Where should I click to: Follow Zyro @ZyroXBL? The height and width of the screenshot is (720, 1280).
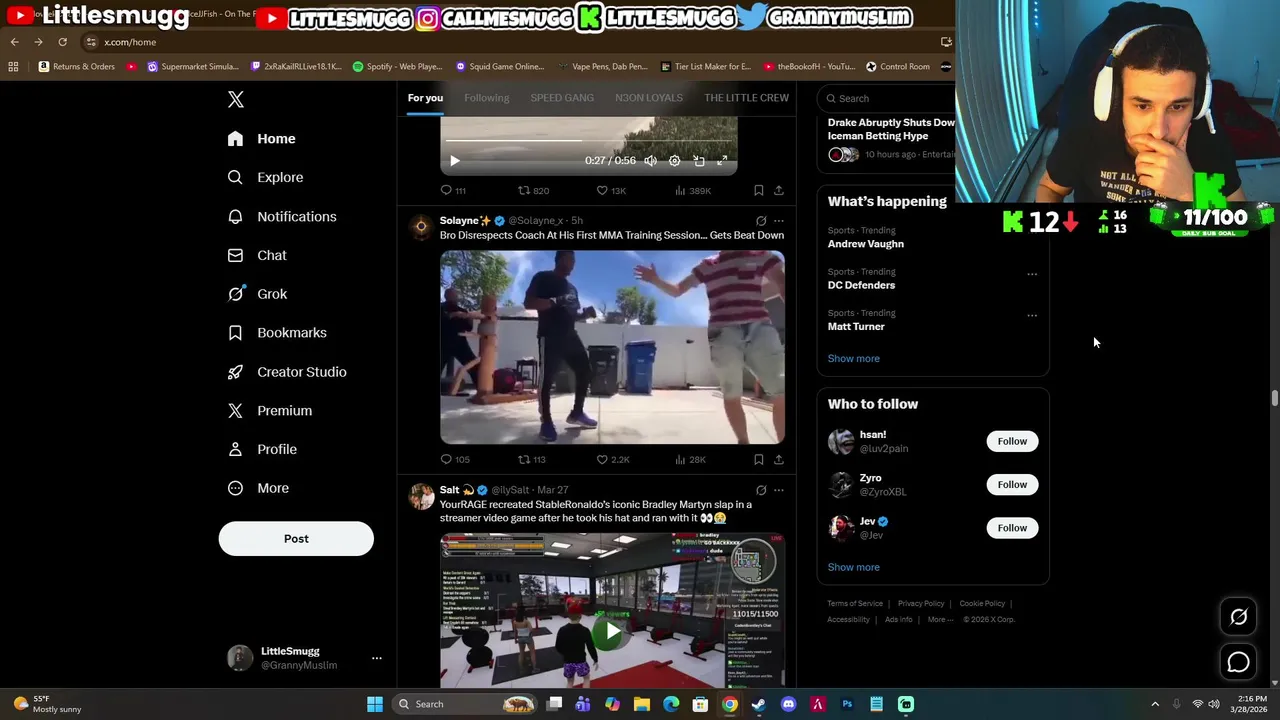[1012, 484]
